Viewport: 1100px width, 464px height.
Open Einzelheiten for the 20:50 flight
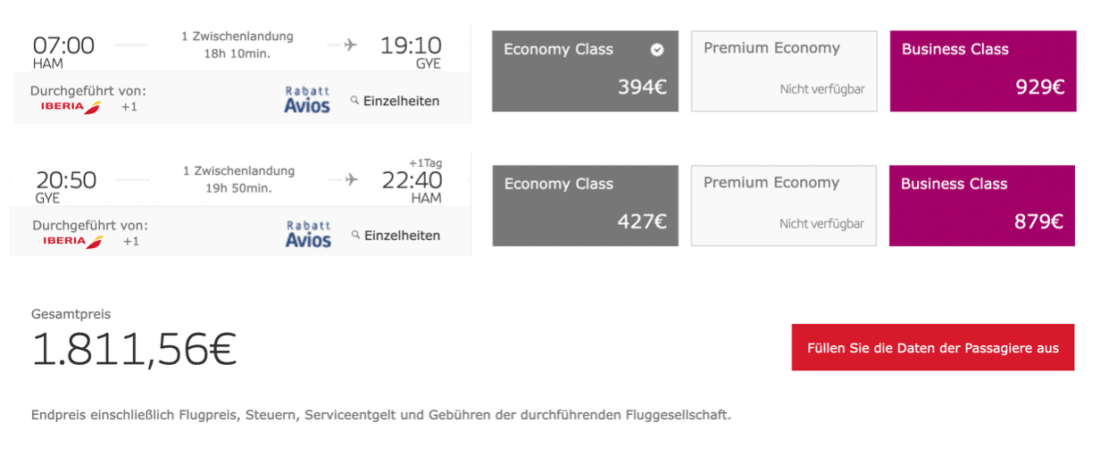(x=402, y=235)
